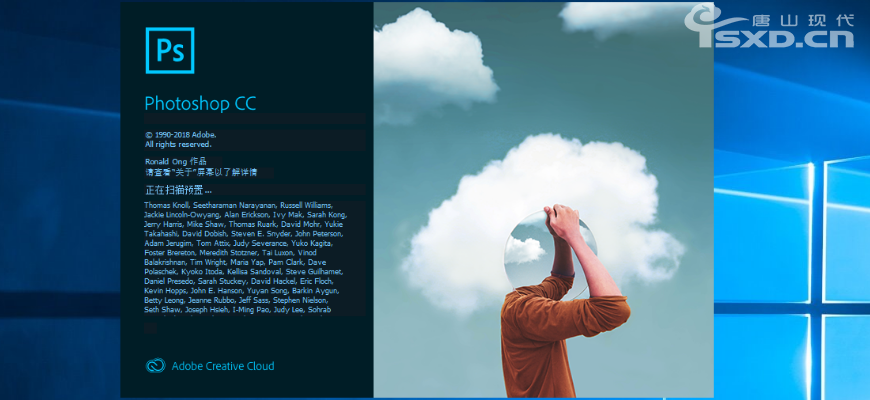Click the cloud-and-mirror splash artwork
Screen dimensions: 870x400
coord(543,200)
